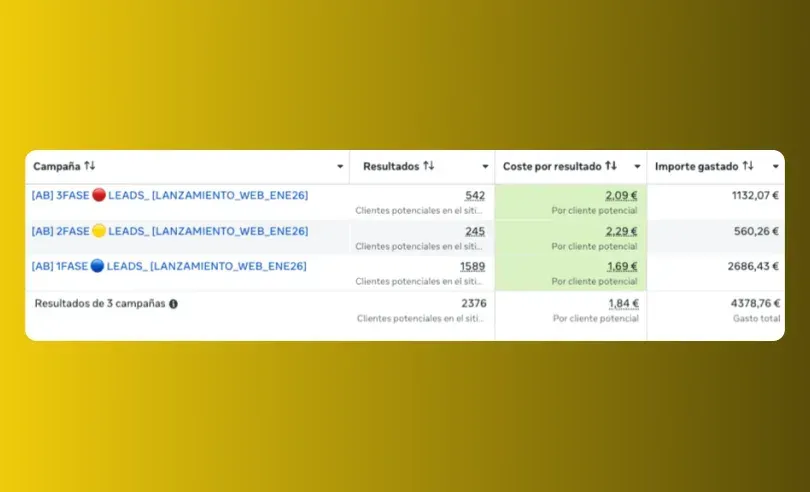This screenshot has height=492, width=810.
Task: Sort by Coste por resultado arrows
Action: click(611, 166)
